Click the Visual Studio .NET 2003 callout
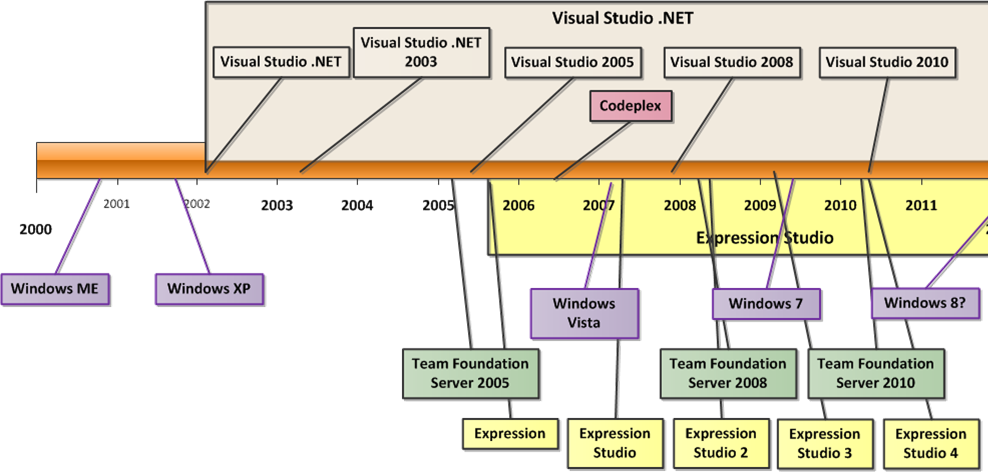 click(421, 52)
